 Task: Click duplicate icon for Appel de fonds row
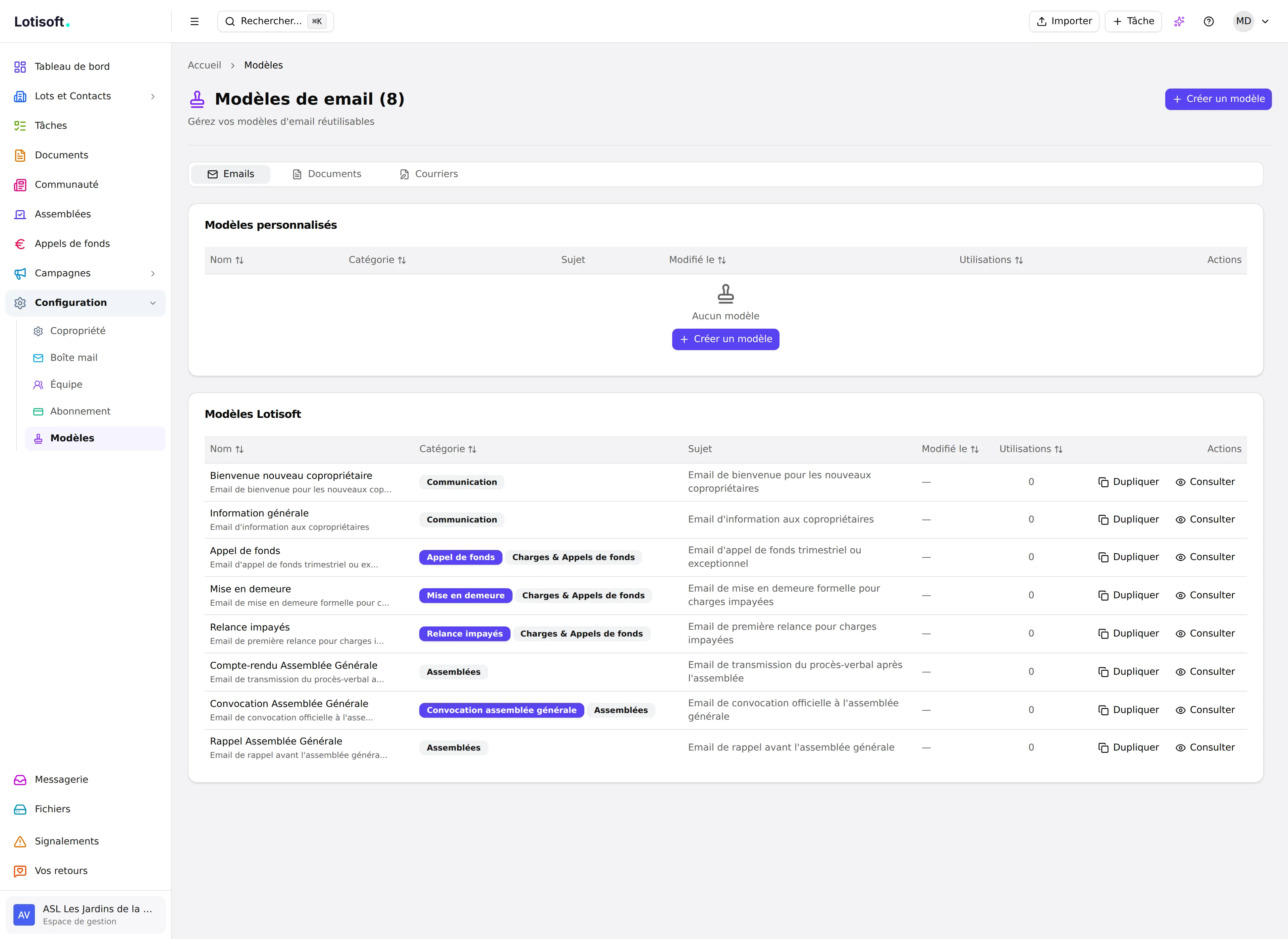[x=1103, y=558]
